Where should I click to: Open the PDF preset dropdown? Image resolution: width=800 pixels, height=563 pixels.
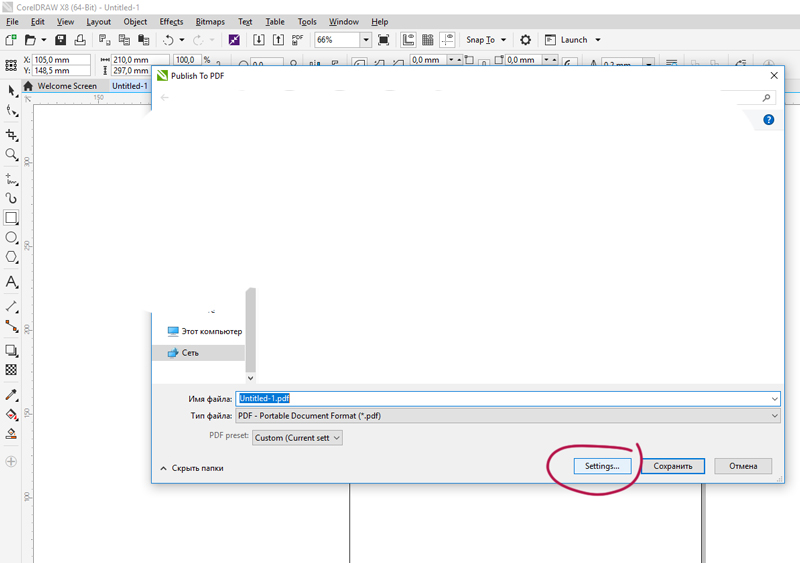(x=297, y=438)
